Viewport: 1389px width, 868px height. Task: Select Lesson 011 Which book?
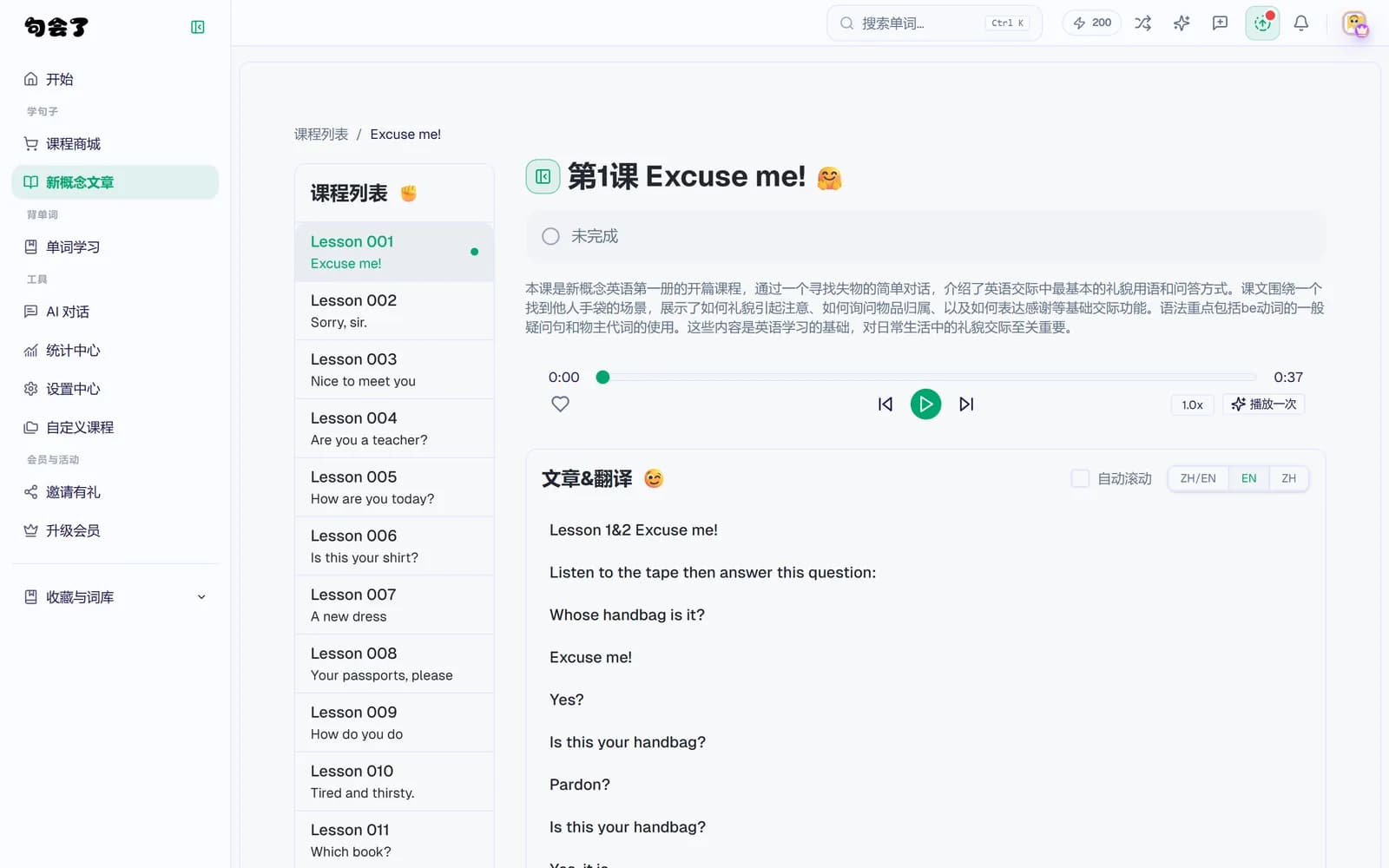click(394, 840)
